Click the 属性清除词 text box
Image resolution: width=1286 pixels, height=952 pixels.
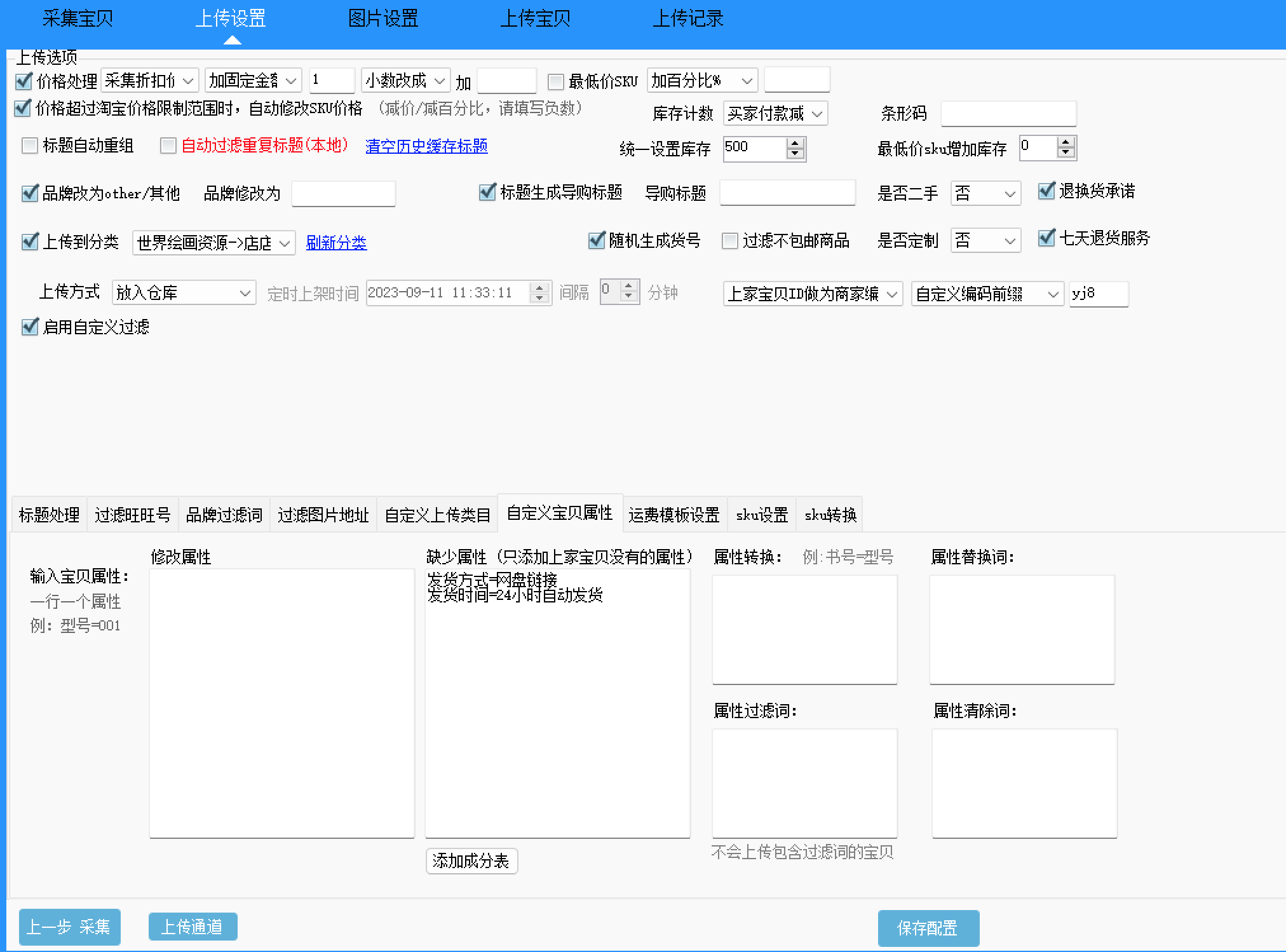[x=1025, y=784]
